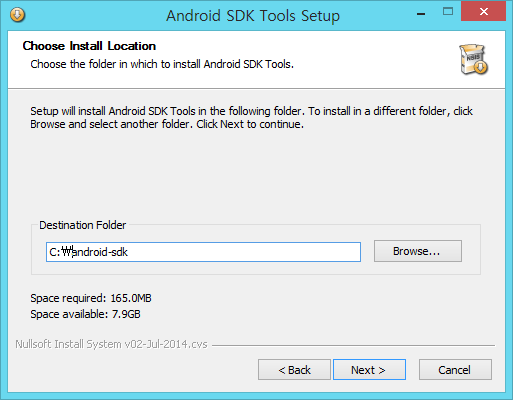Viewport: 513px width, 400px height.
Task: Focus the Destination Folder path field
Action: pyautogui.click(x=203, y=252)
